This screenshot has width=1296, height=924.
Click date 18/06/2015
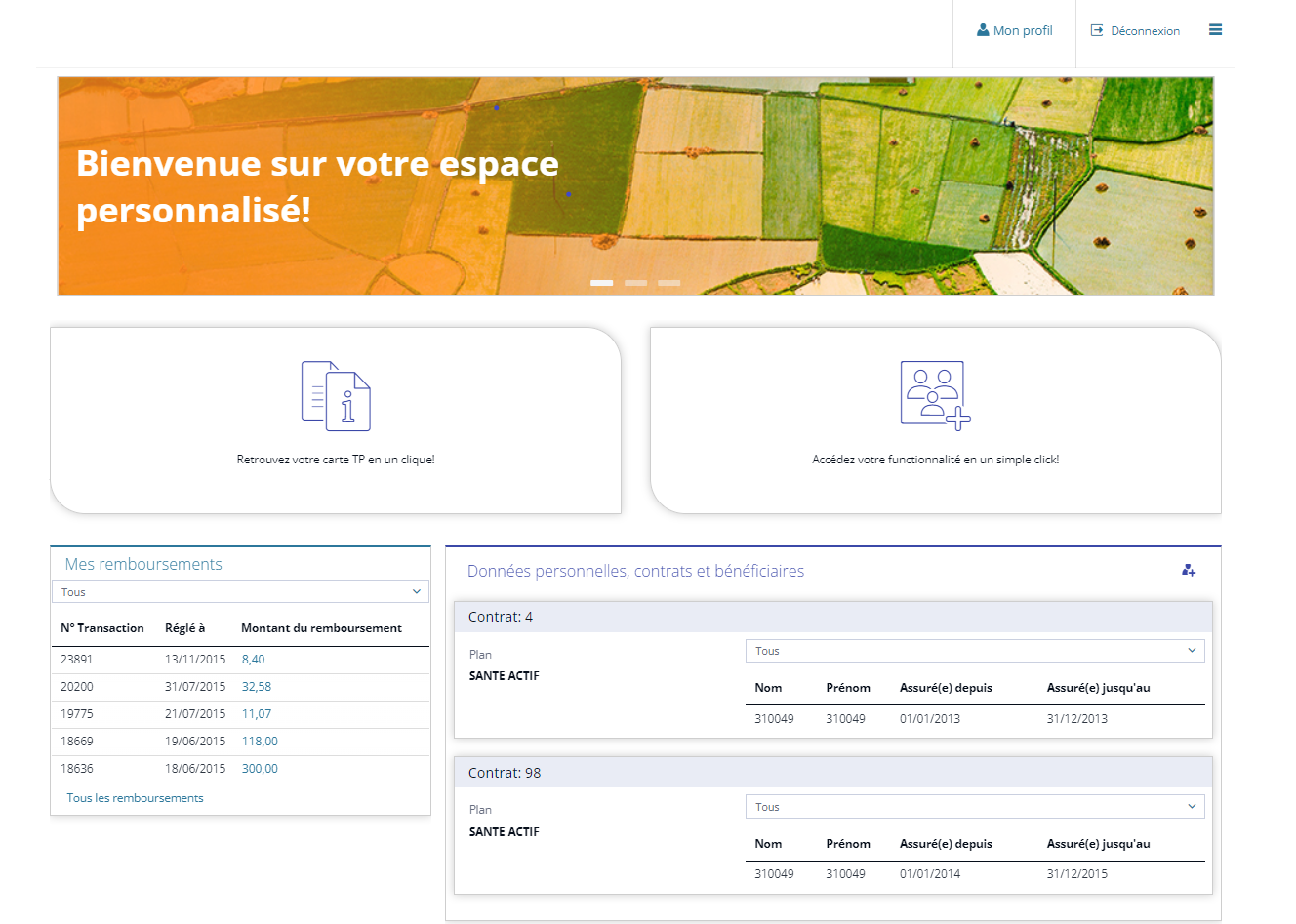(x=195, y=769)
